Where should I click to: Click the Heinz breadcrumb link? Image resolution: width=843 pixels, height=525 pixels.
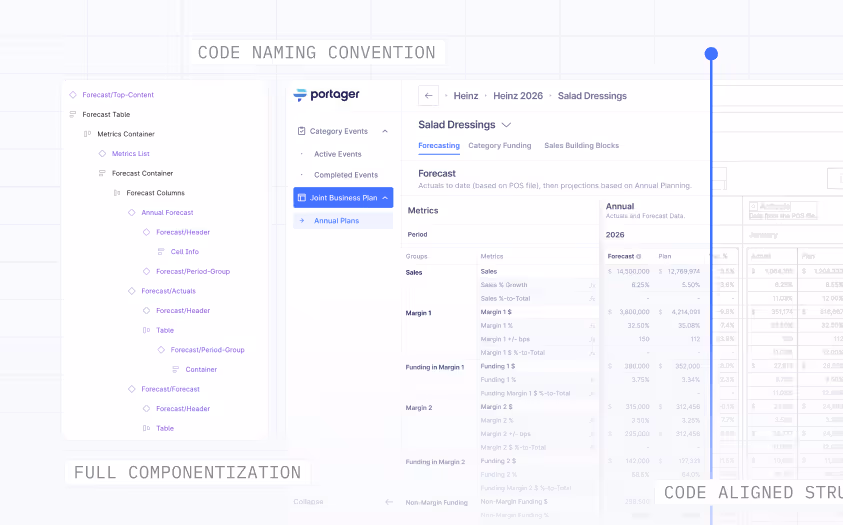[x=466, y=96]
